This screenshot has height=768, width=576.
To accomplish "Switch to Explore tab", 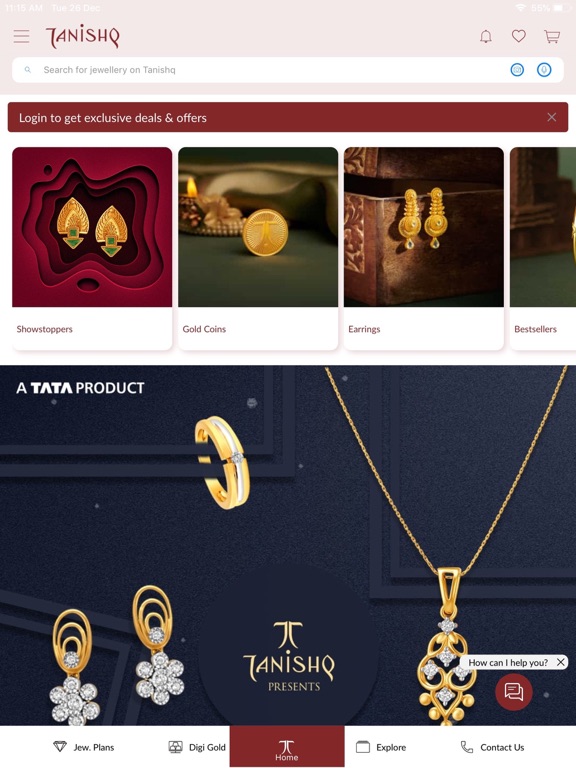I will (381, 747).
